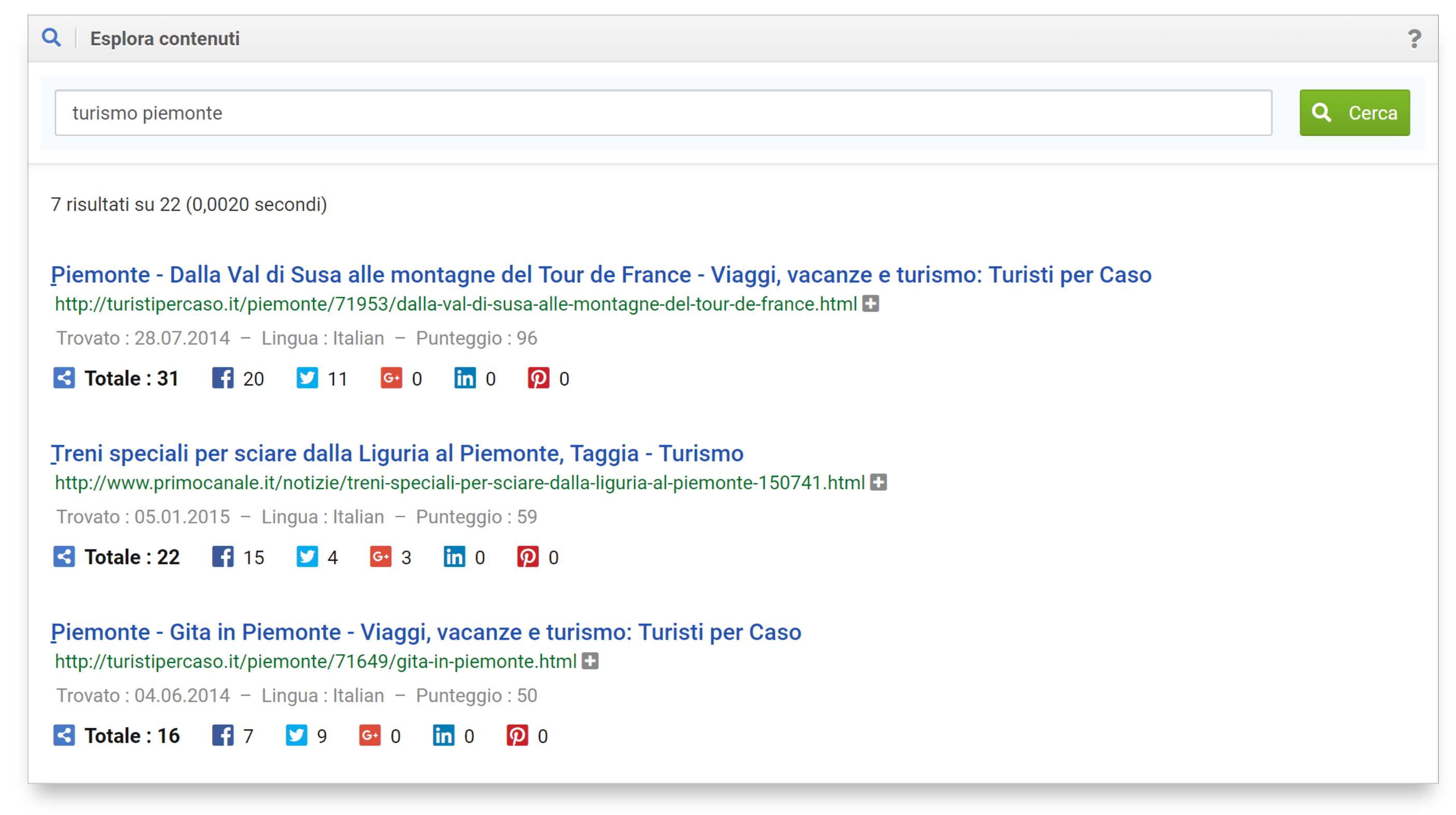Click 'Punteggio : 50' score text
1456x815 pixels.
(x=477, y=696)
